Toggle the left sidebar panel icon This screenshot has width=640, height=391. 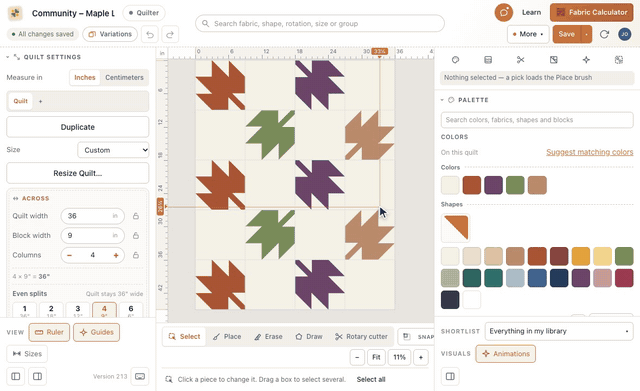(16, 376)
